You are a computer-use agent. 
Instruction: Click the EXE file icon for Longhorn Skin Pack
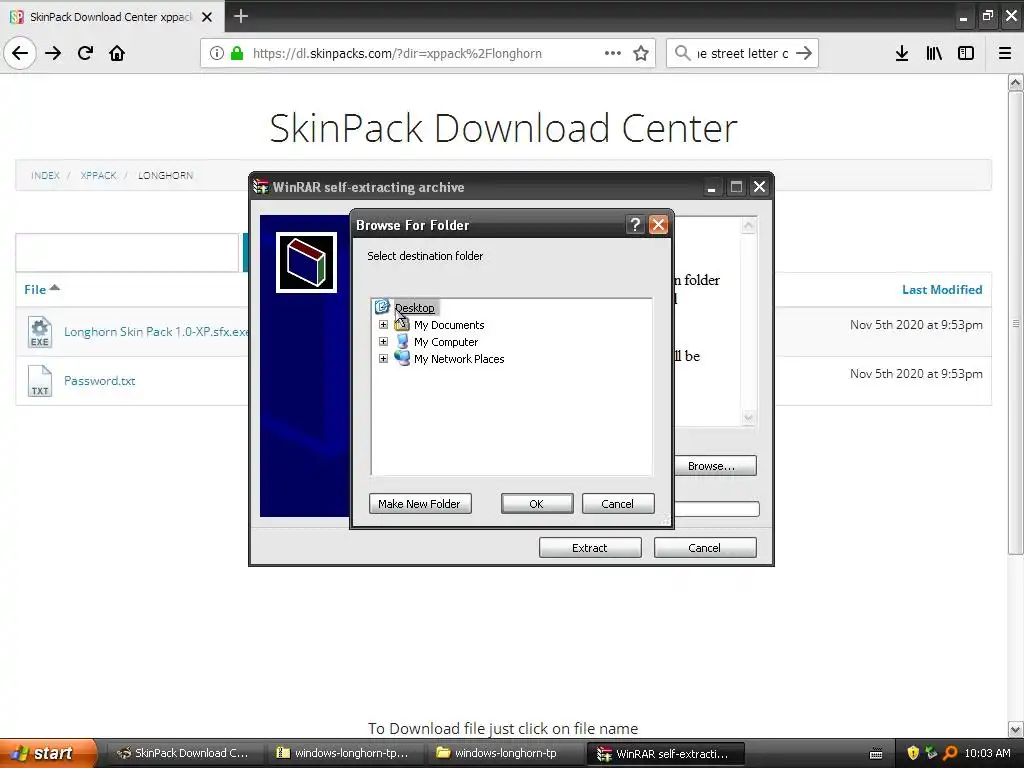39,332
